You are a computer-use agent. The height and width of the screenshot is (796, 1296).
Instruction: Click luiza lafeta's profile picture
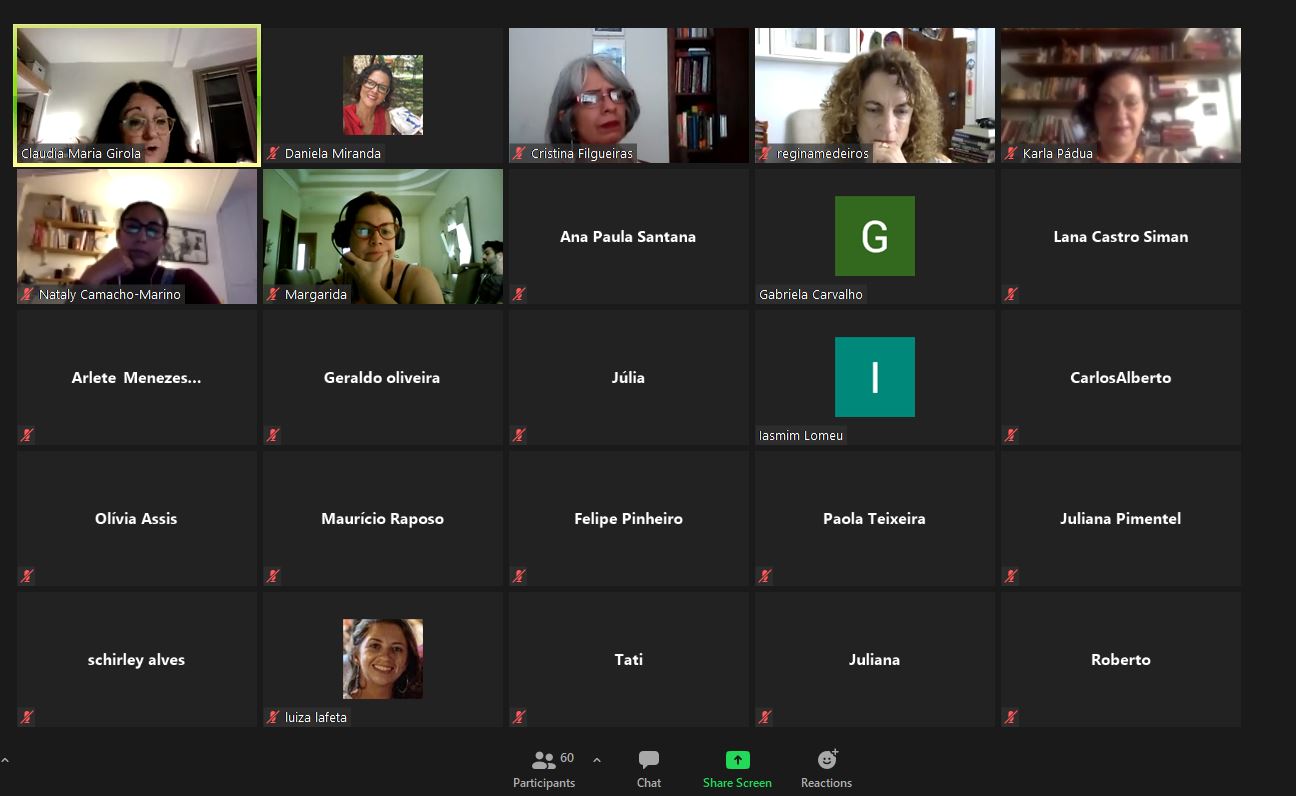pyautogui.click(x=383, y=659)
